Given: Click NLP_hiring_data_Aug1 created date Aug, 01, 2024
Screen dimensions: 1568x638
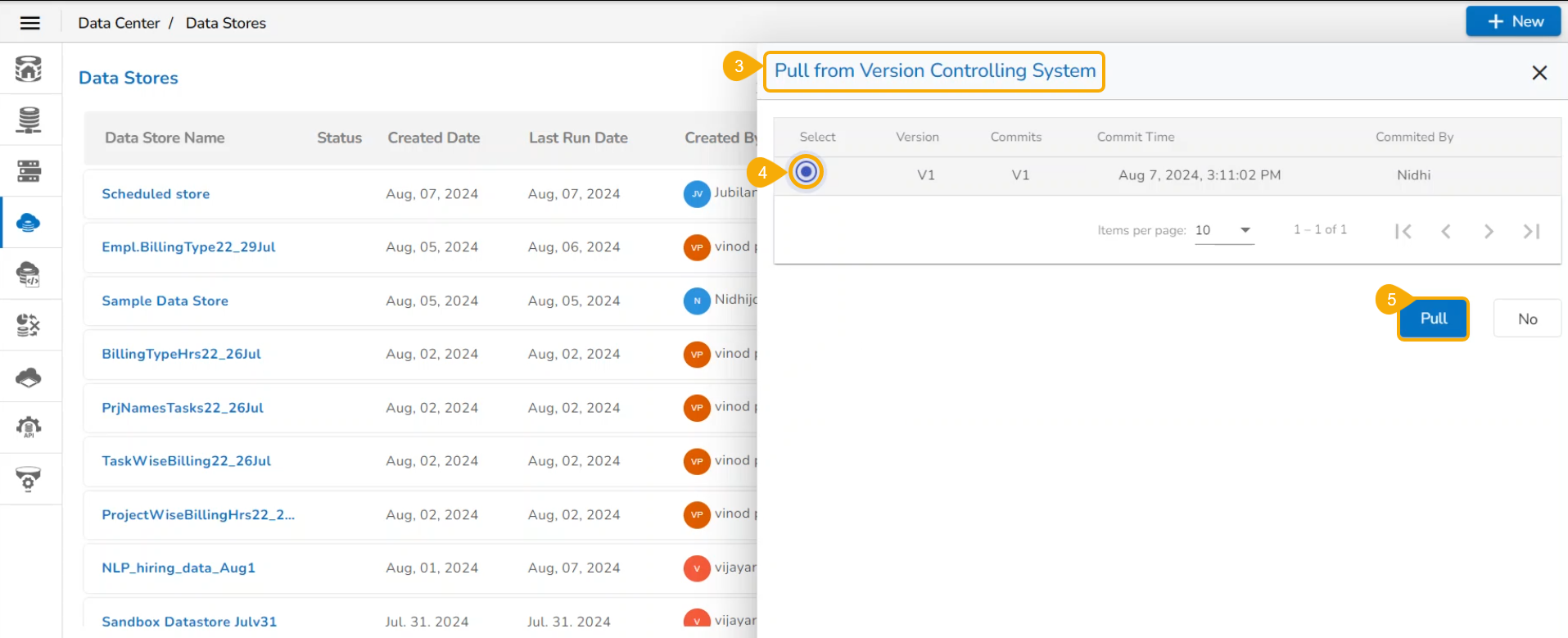Looking at the screenshot, I should 432,568.
